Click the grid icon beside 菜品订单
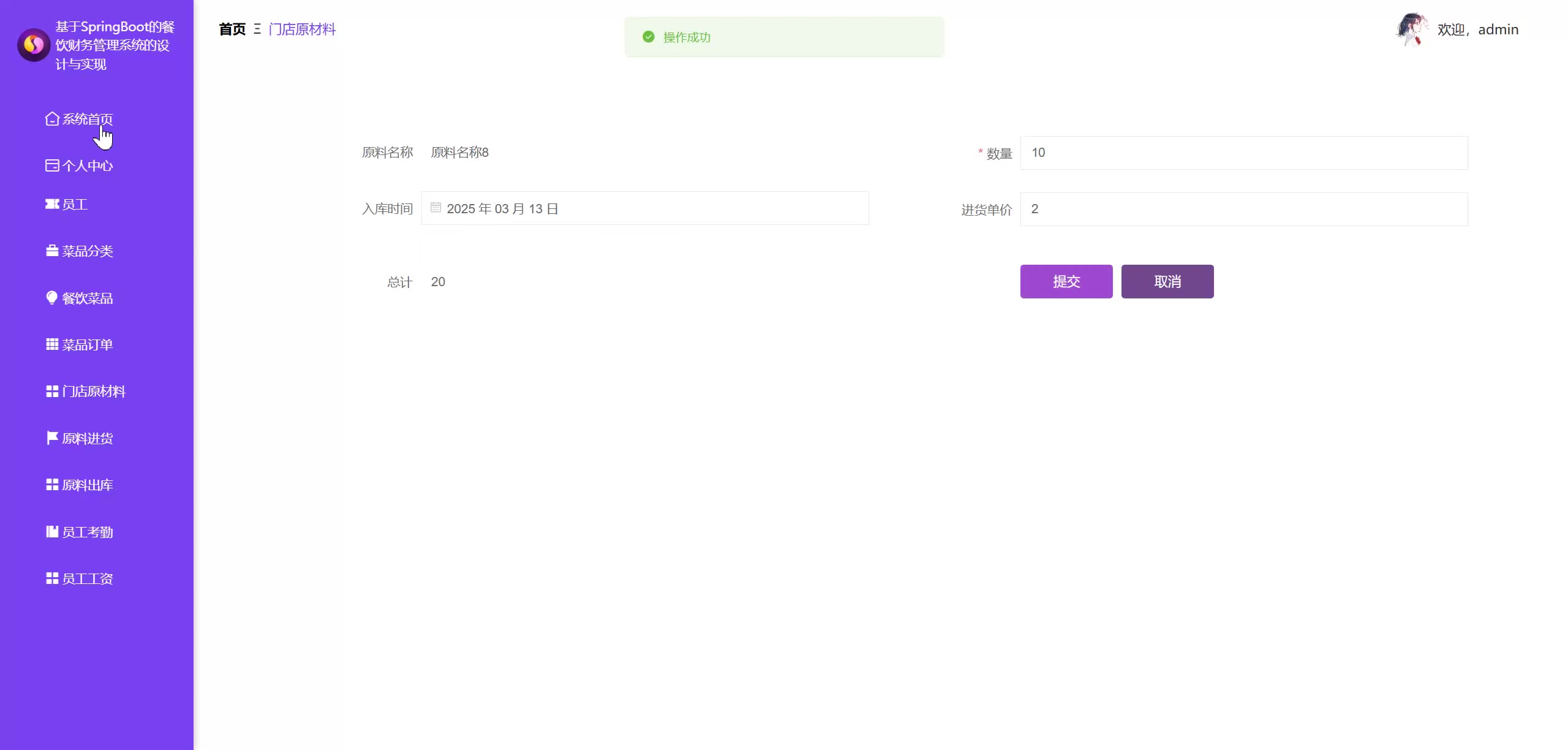 [52, 344]
